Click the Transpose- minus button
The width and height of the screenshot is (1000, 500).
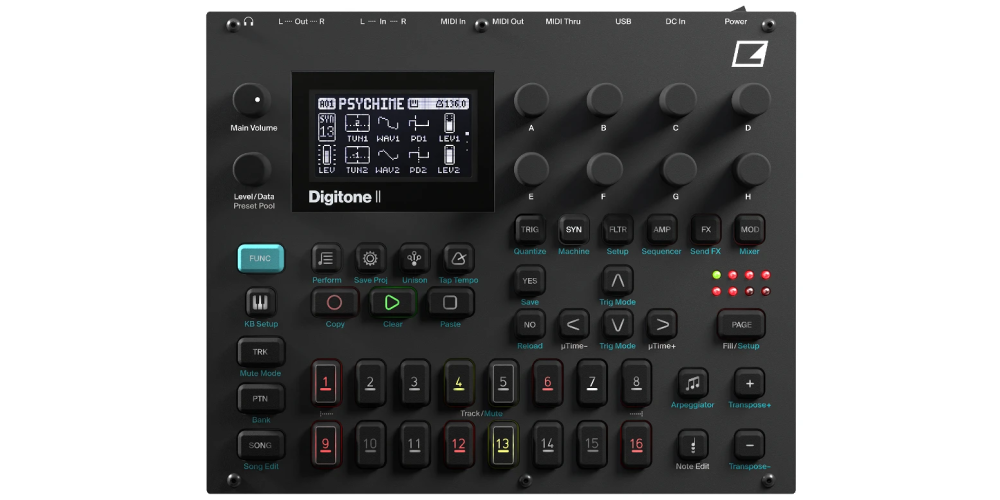749,445
